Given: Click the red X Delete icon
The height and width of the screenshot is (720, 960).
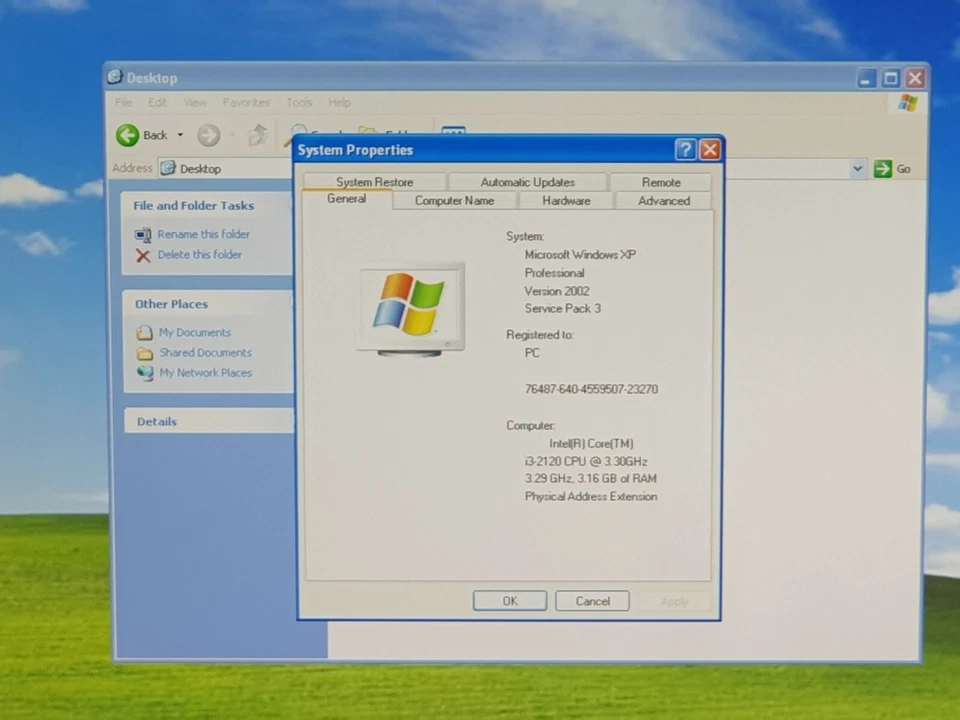Looking at the screenshot, I should tap(143, 255).
